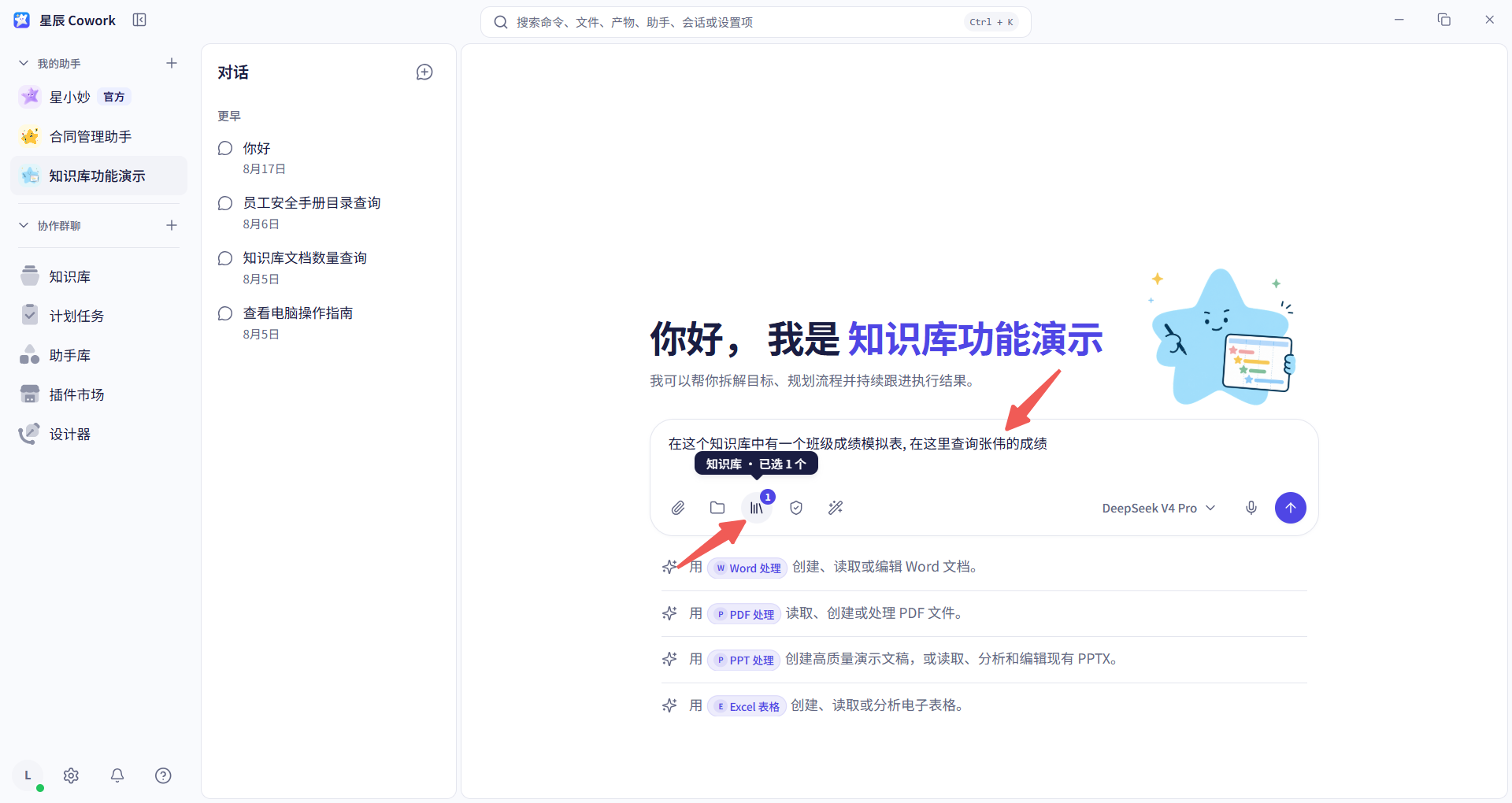
Task: Click the shield check icon
Action: pos(796,508)
